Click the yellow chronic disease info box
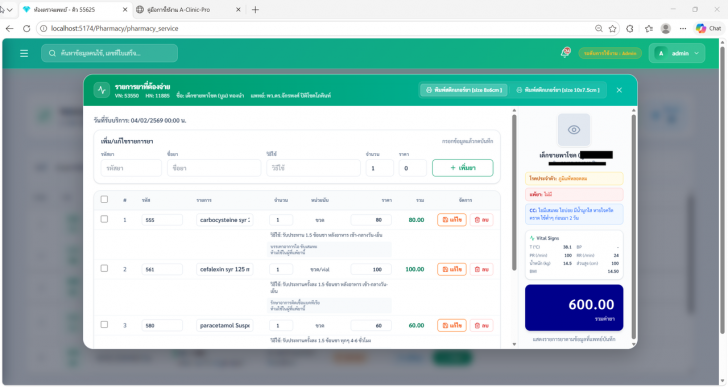Viewport: 728px width, 387px height. point(574,178)
